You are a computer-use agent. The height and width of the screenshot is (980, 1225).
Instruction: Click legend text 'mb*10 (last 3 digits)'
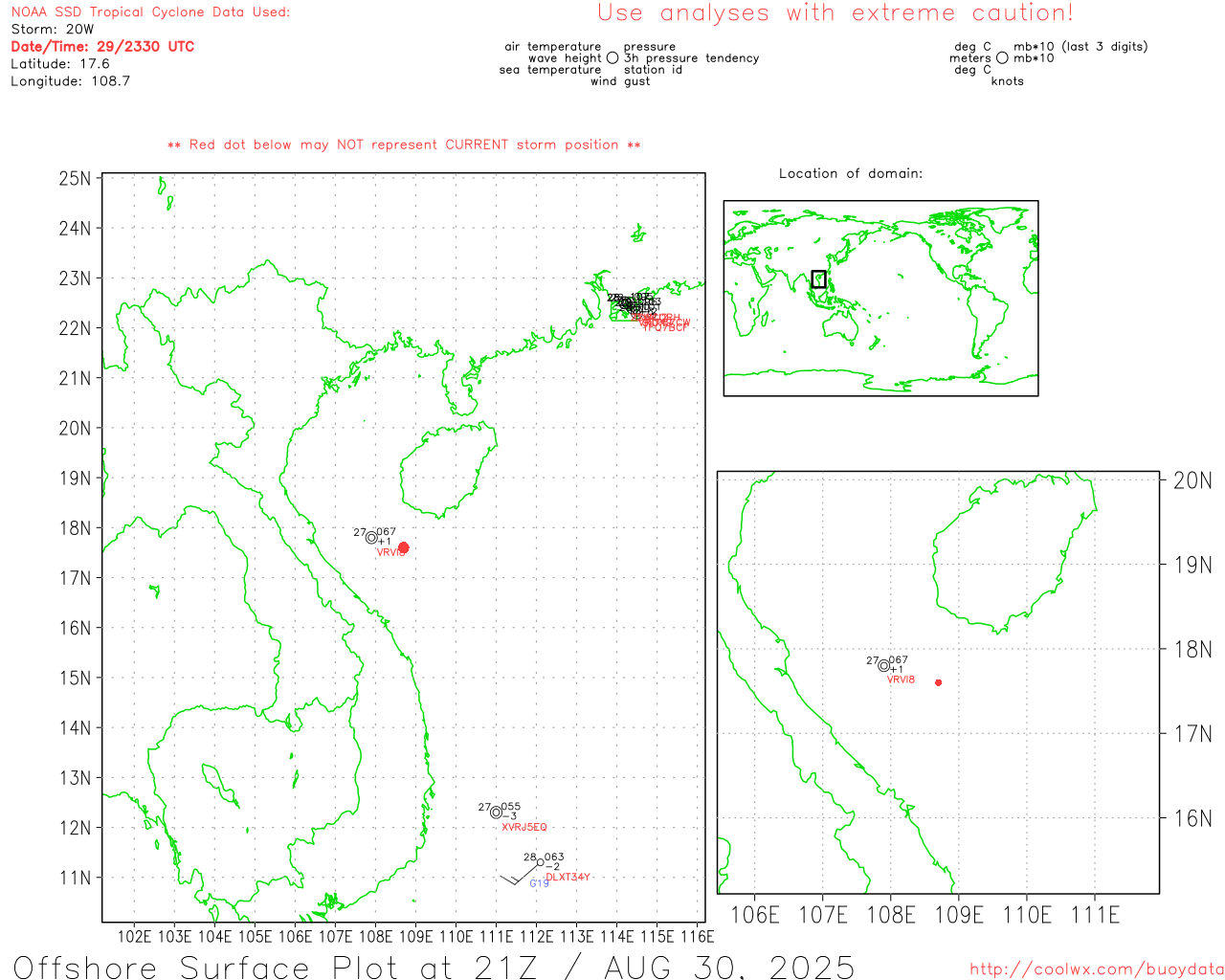(1080, 47)
